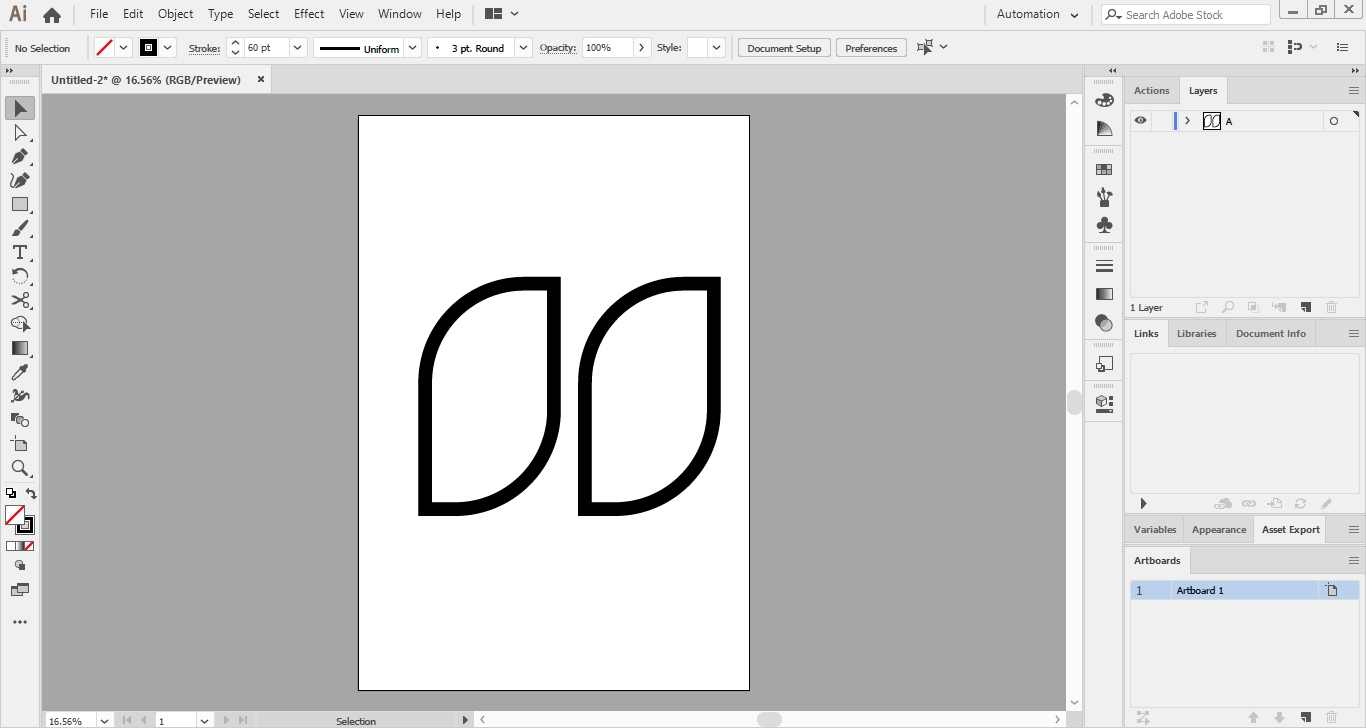Select Artboard 1 row in Artboards panel
The height and width of the screenshot is (728, 1366).
(x=1245, y=590)
